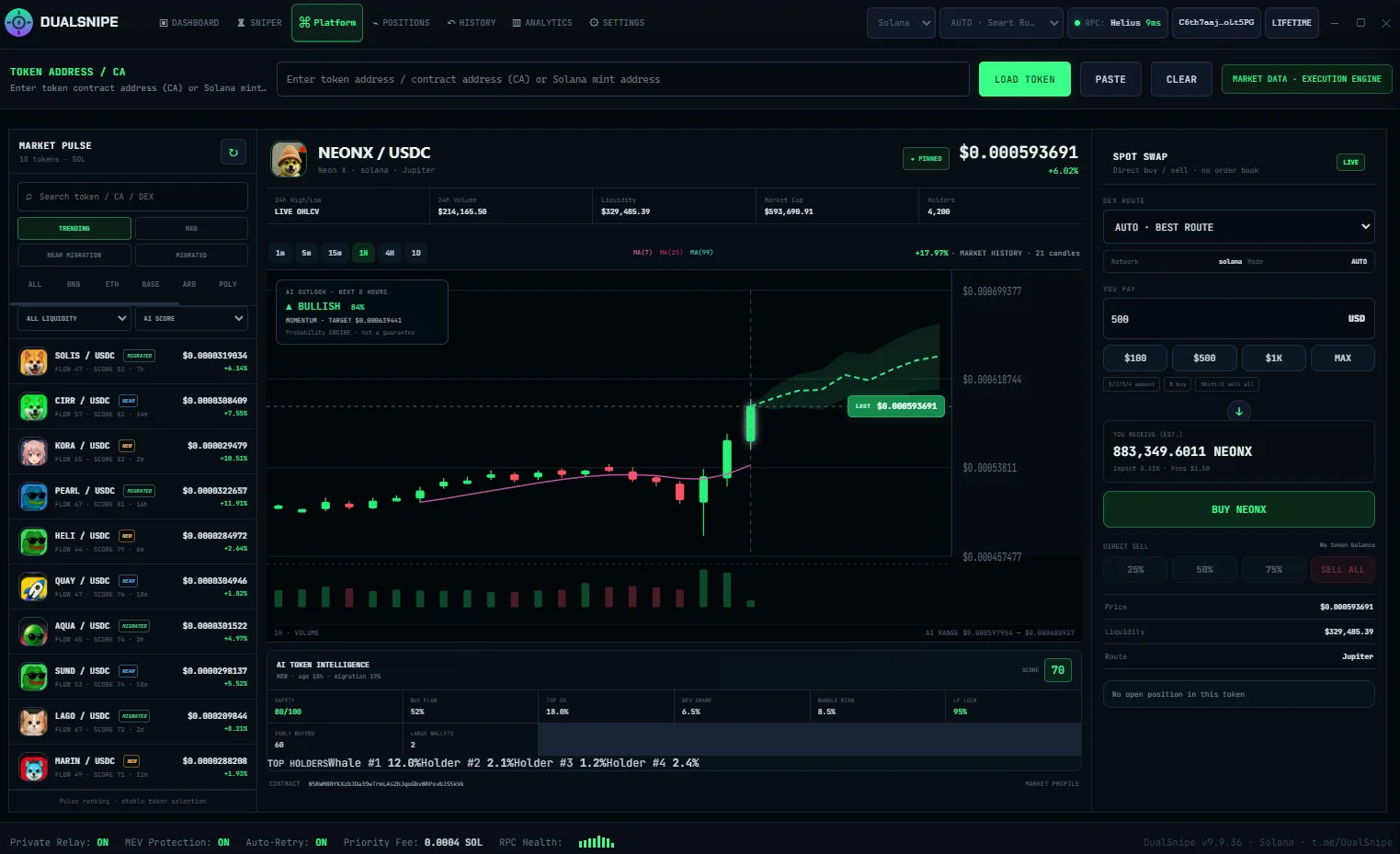Open SUND / USDC token avatar
1400x854 pixels.
34,678
